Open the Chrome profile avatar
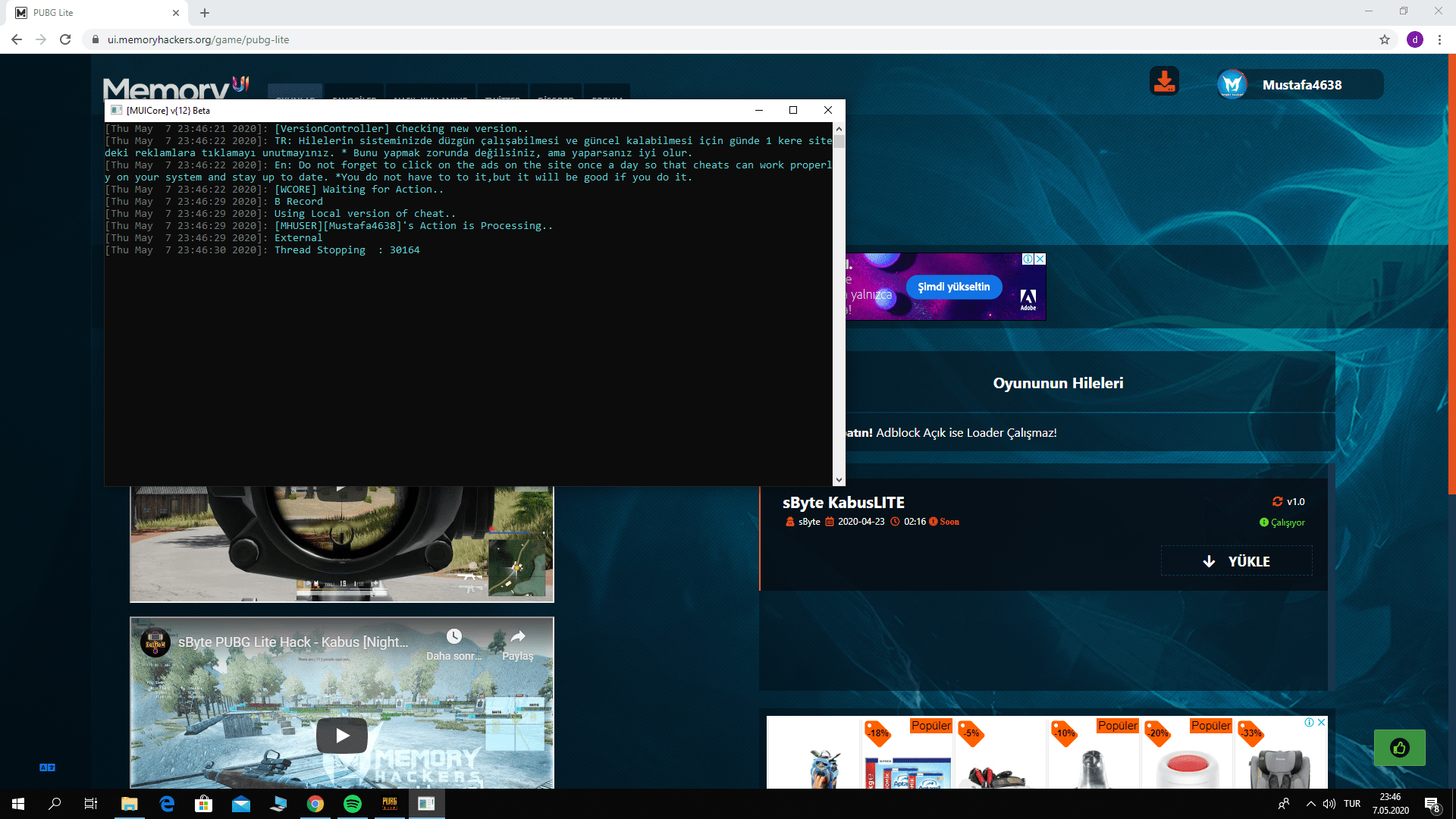 point(1415,39)
